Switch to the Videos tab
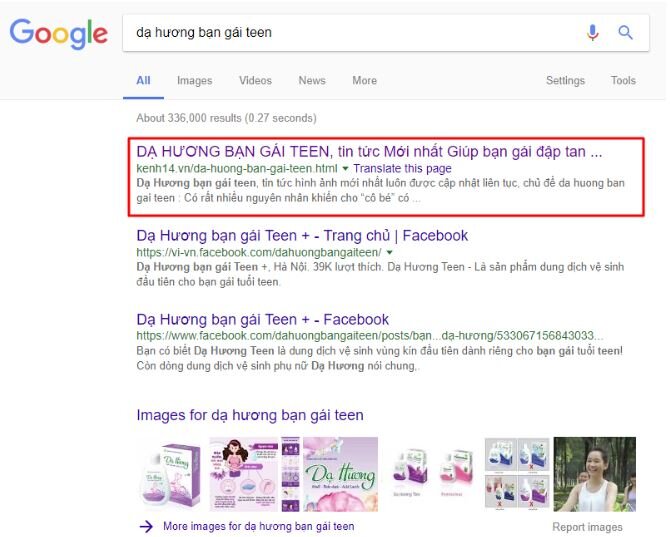 [255, 80]
